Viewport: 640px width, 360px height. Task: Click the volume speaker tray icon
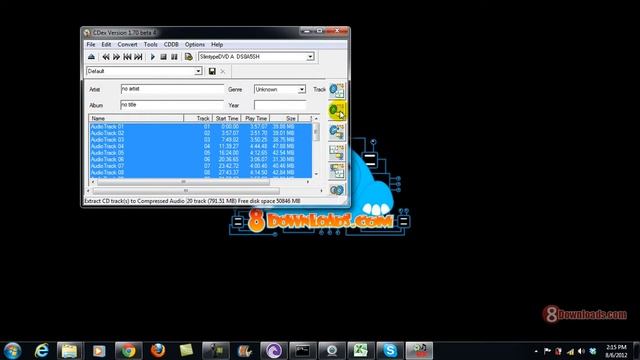pos(581,351)
